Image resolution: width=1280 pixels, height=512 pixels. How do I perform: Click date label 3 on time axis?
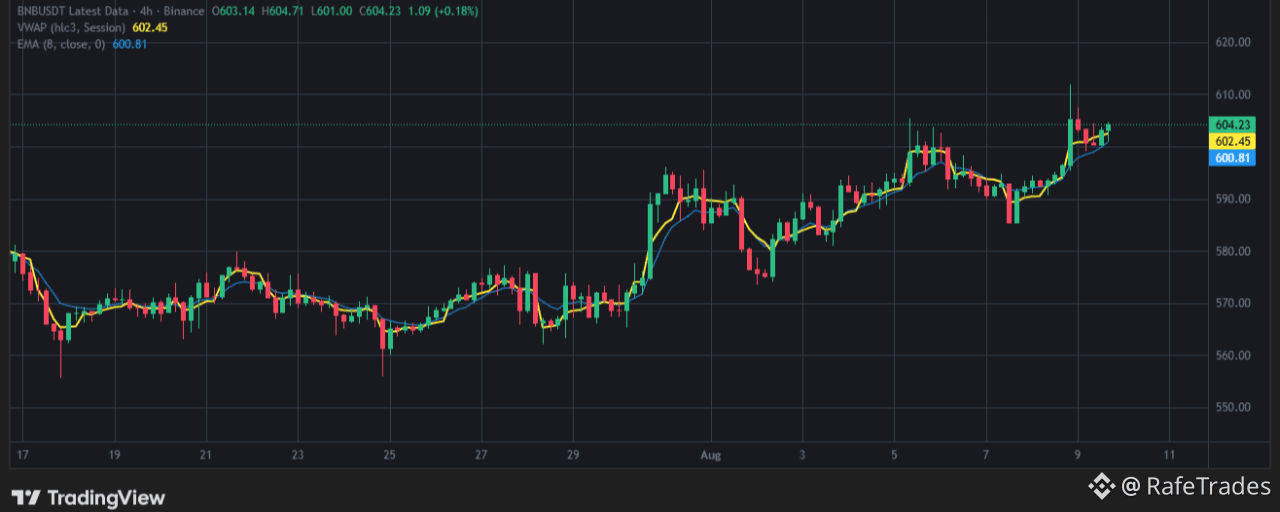[x=802, y=455]
